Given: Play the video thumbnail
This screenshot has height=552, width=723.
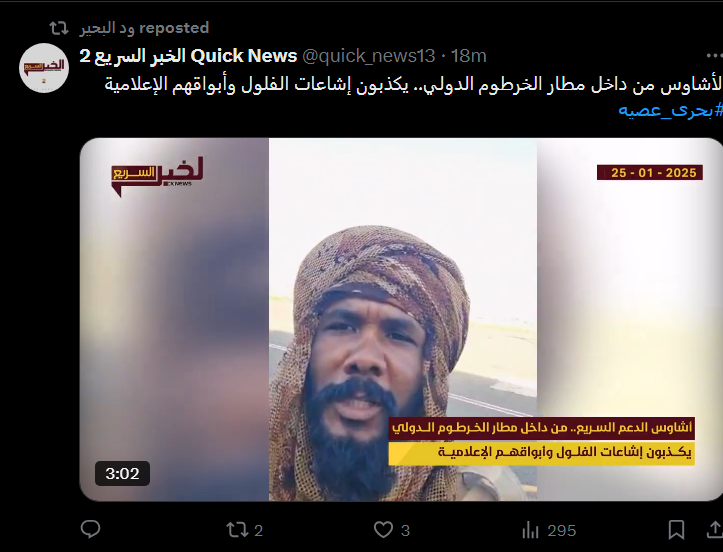Looking at the screenshot, I should 401,319.
